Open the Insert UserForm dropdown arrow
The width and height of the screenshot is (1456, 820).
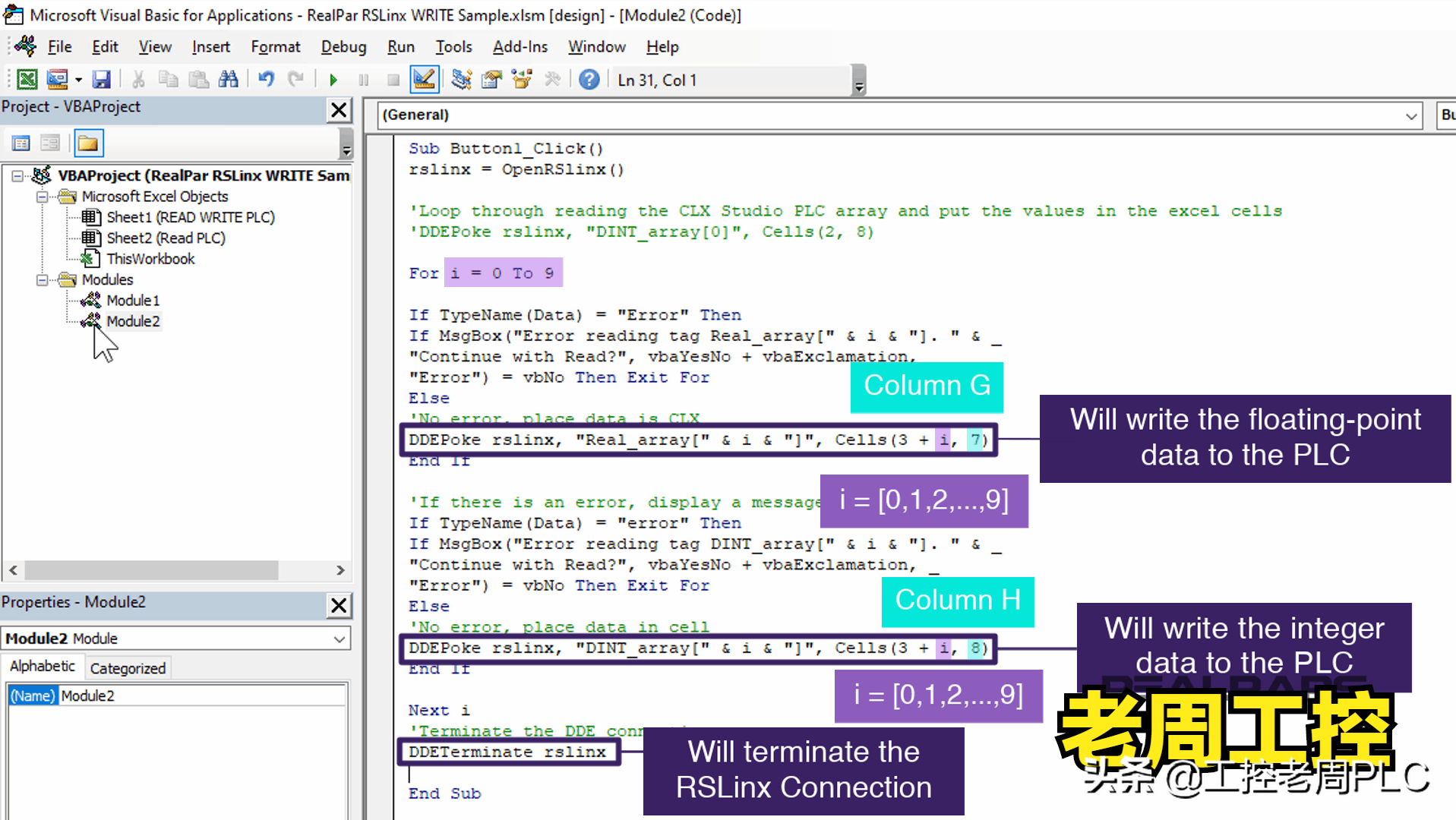[78, 80]
